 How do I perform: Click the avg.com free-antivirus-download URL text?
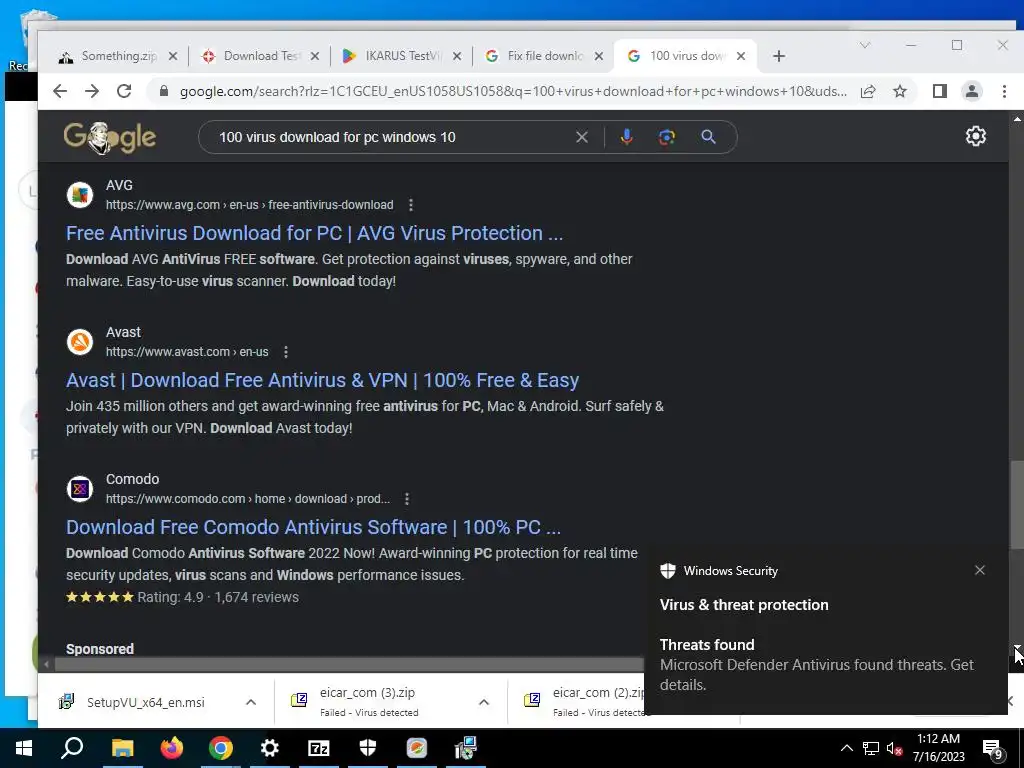[x=249, y=205]
